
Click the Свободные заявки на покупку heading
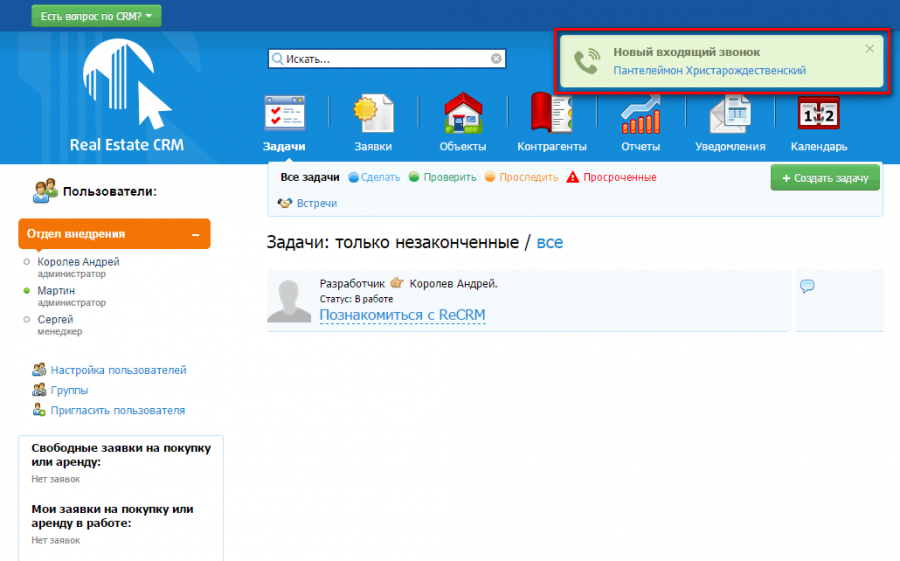pyautogui.click(x=121, y=455)
